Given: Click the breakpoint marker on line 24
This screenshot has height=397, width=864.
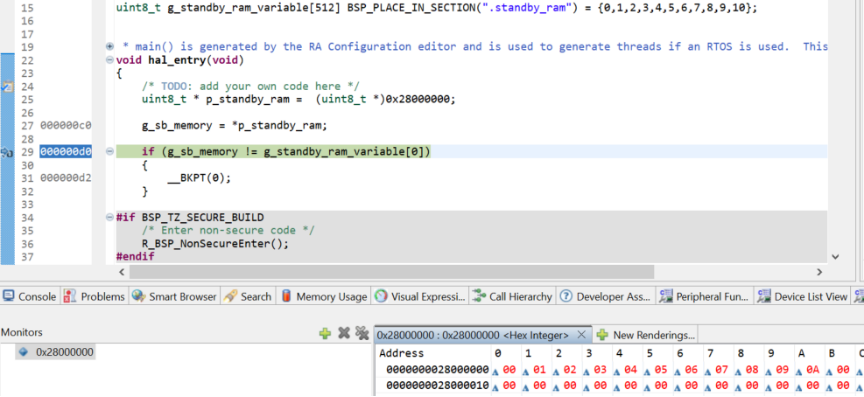Looking at the screenshot, I should 8,87.
